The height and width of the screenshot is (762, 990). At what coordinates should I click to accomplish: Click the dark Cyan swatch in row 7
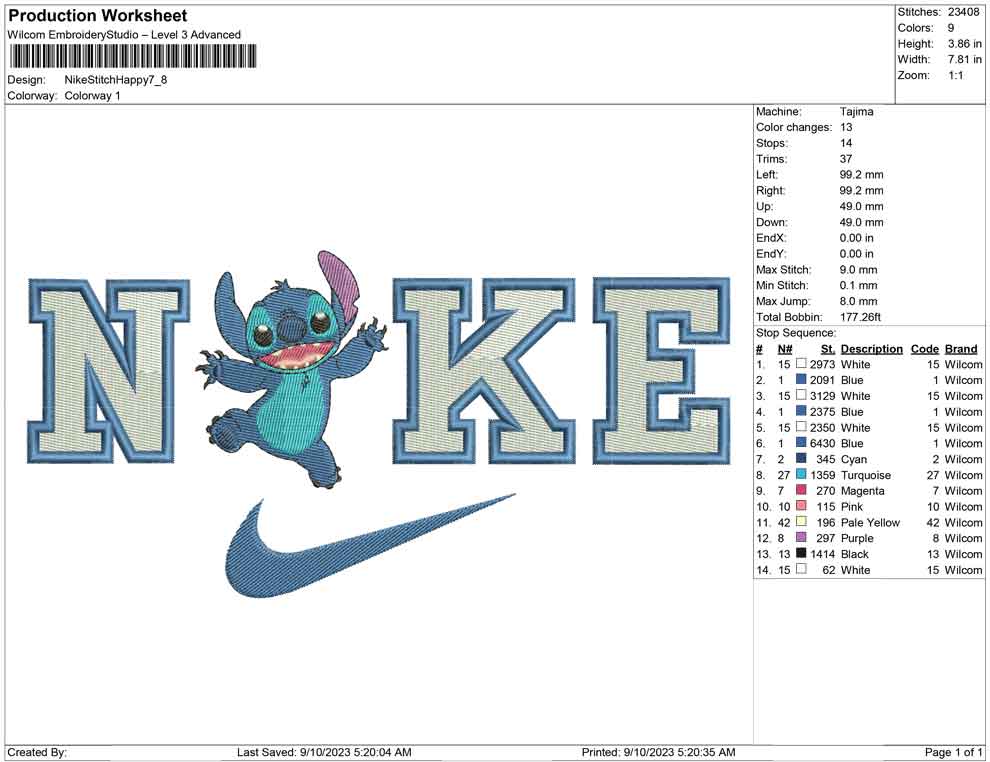[x=801, y=458]
